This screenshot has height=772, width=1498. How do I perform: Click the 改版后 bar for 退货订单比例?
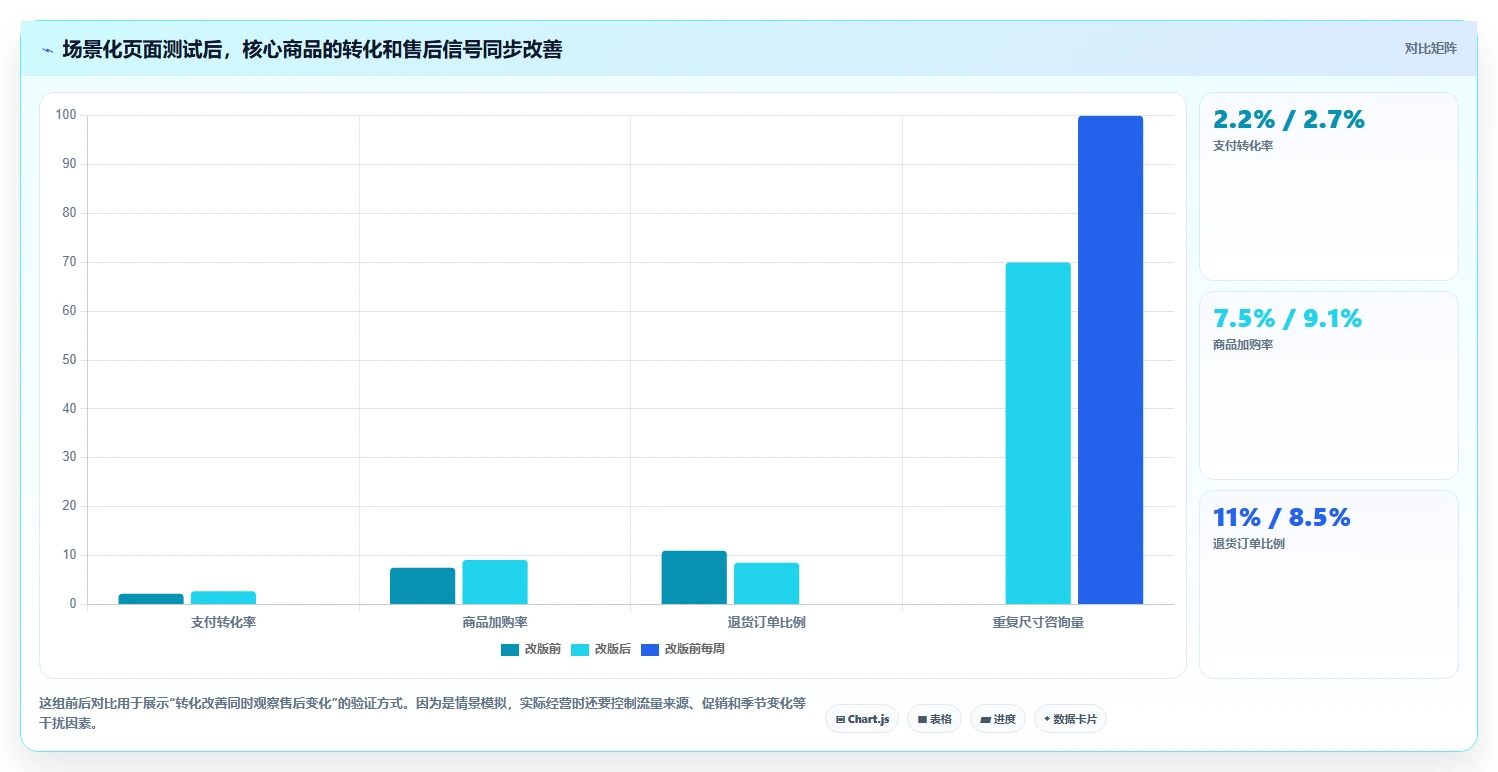pyautogui.click(x=766, y=583)
